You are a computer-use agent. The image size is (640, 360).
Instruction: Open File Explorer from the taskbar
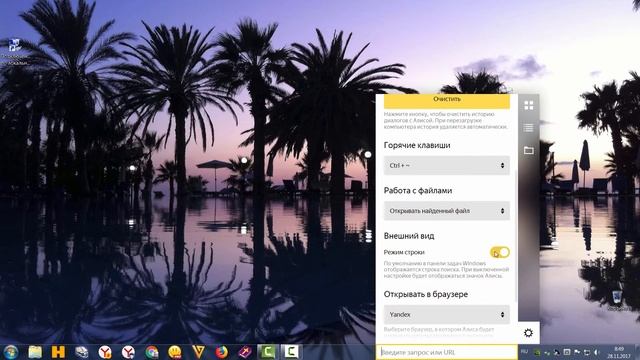[35, 352]
